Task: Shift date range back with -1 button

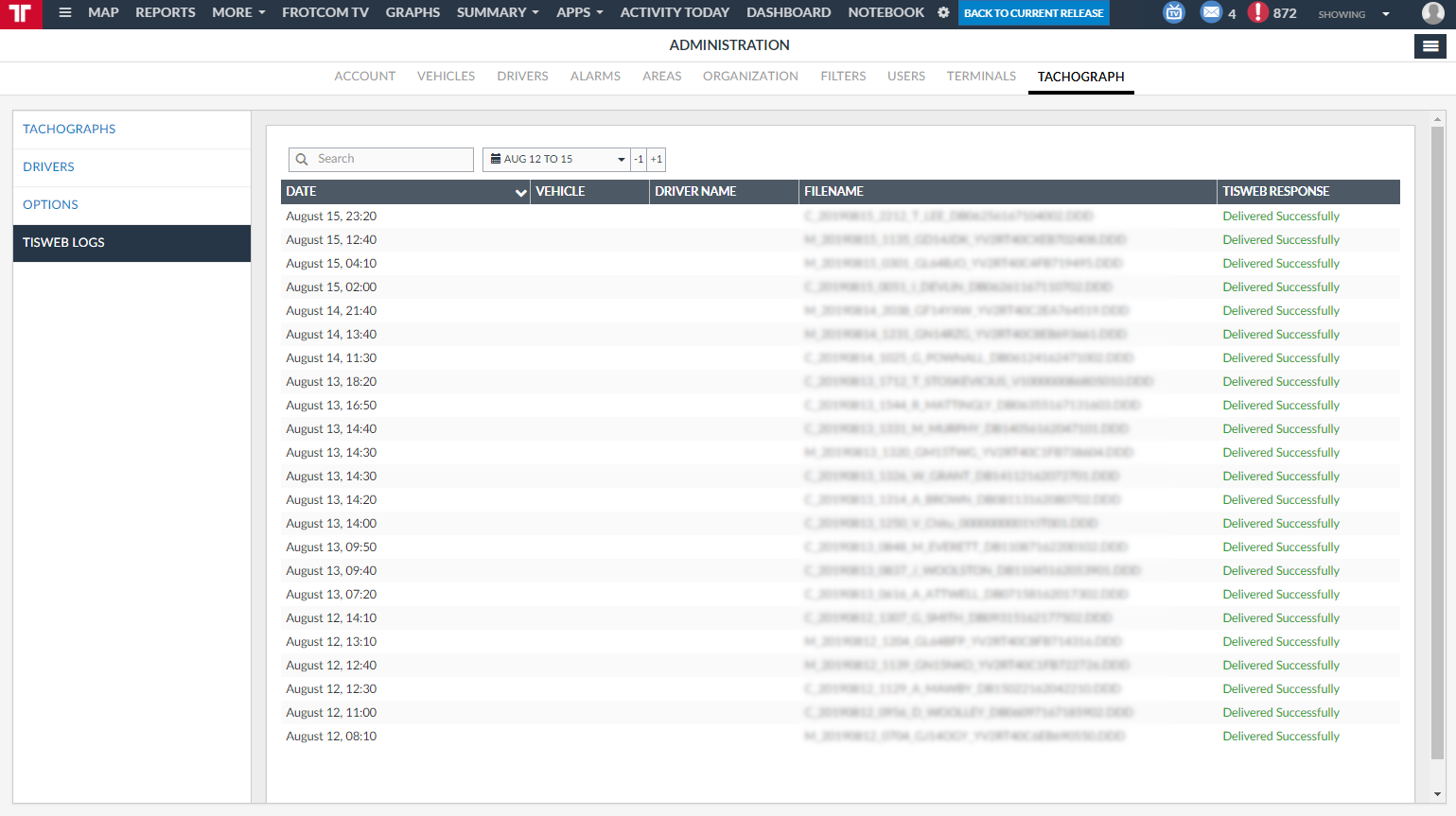Action: (639, 160)
